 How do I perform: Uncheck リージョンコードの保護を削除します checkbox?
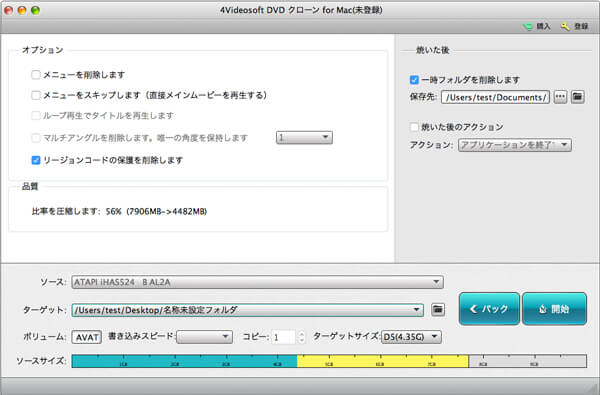(x=36, y=160)
